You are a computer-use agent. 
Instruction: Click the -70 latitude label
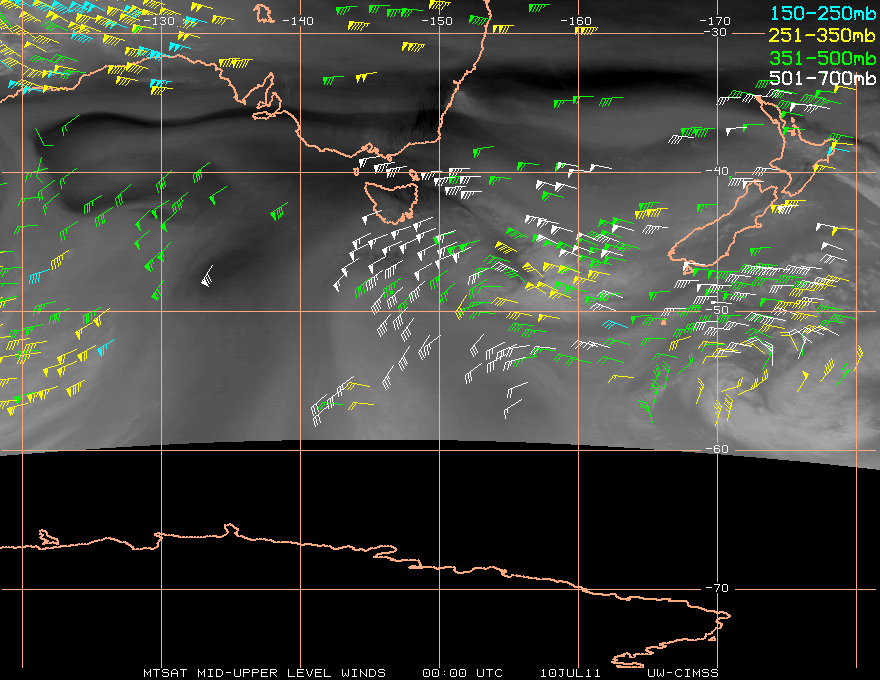(717, 588)
